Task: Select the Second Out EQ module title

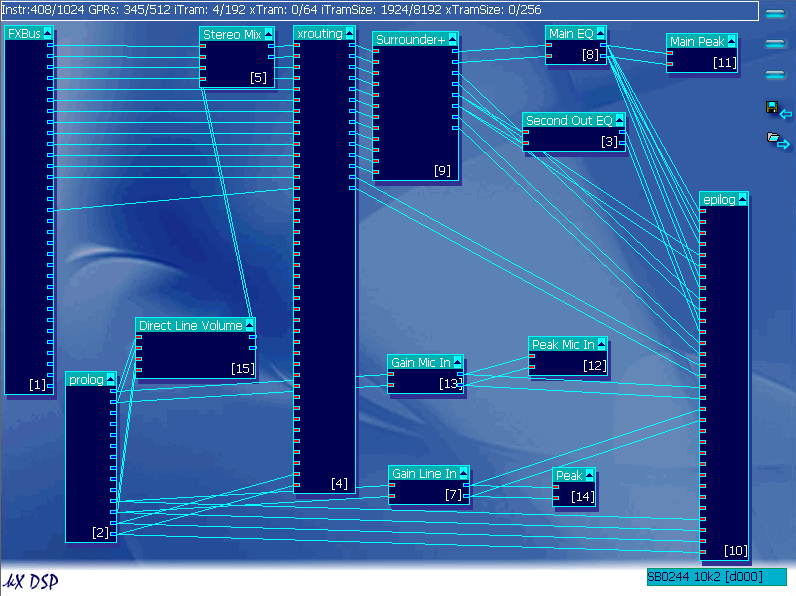Action: tap(568, 120)
